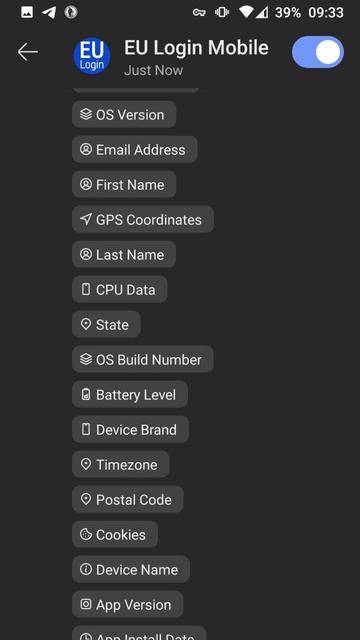360x640 pixels.
Task: Tap the CPU Data phone icon
Action: tap(86, 289)
